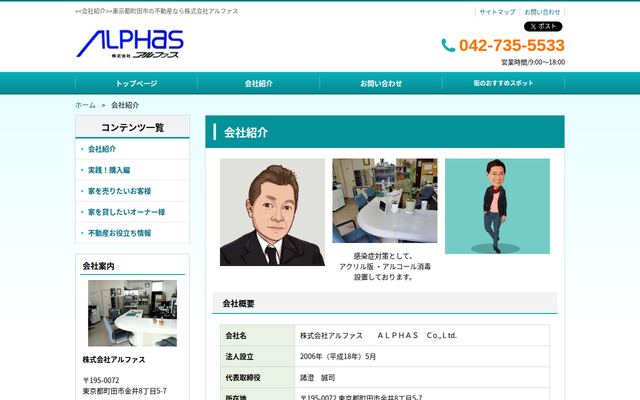Click the 会社案内 sidebar heading
Screen dimensions: 640x400
pyautogui.click(x=98, y=266)
